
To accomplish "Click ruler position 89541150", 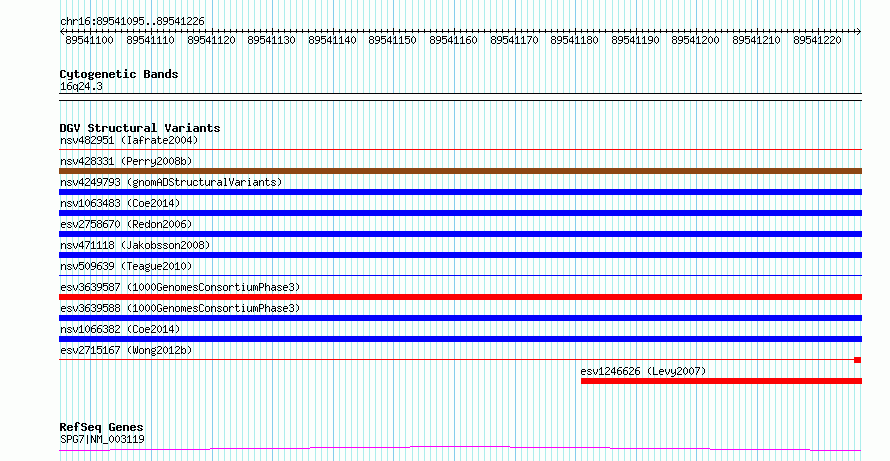I will (392, 40).
